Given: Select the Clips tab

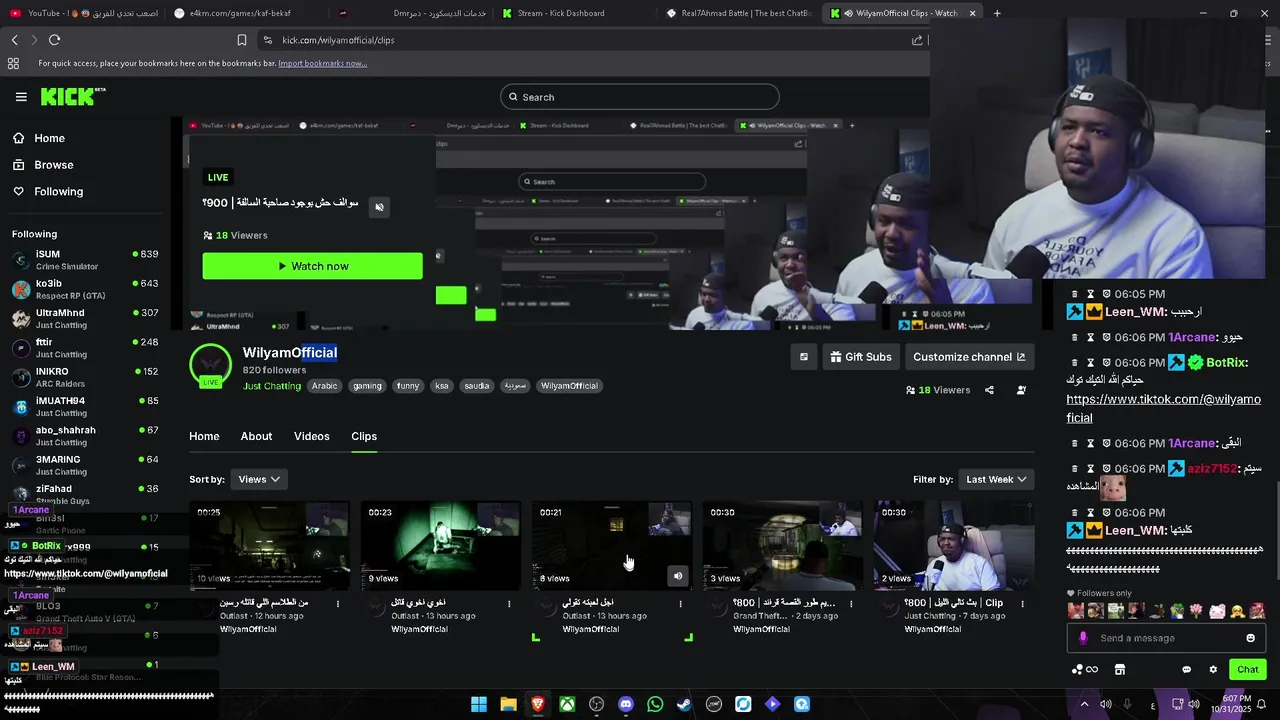Looking at the screenshot, I should 364,436.
